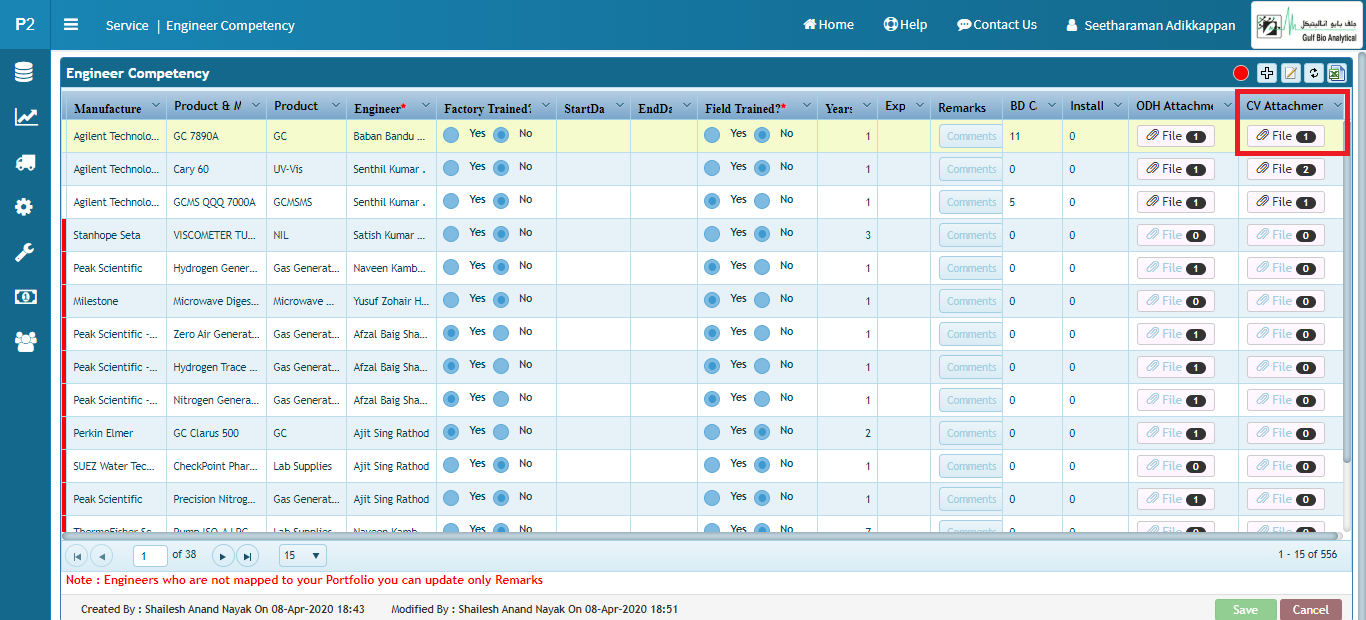
Task: Set Field Trained No for GC Clarus 500
Action: pos(763,432)
